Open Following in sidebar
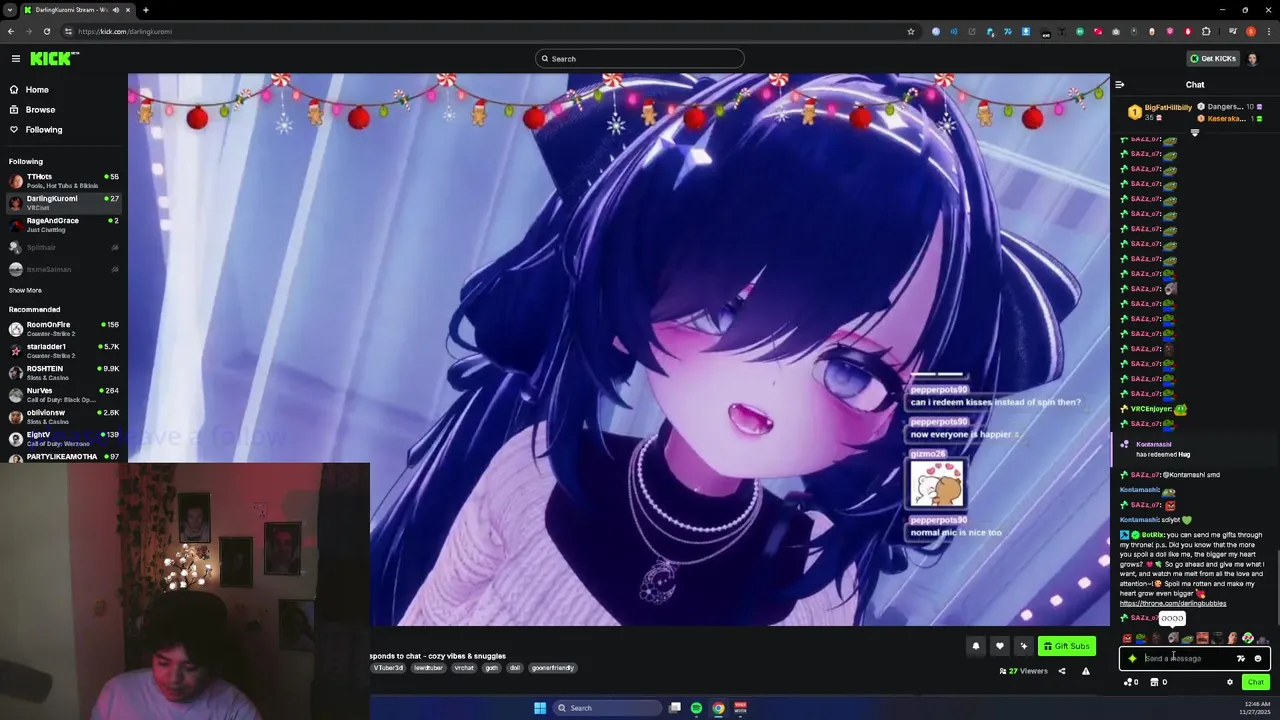Image resolution: width=1280 pixels, height=720 pixels. coord(44,130)
